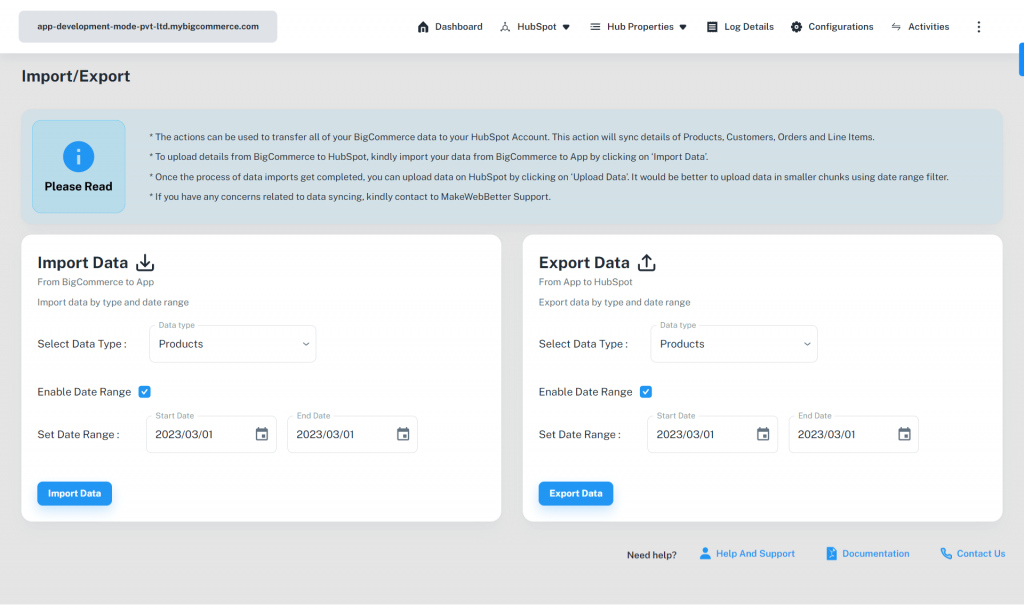This screenshot has height=605, width=1024.
Task: Expand the HubSpot menu arrow
Action: pyautogui.click(x=566, y=27)
